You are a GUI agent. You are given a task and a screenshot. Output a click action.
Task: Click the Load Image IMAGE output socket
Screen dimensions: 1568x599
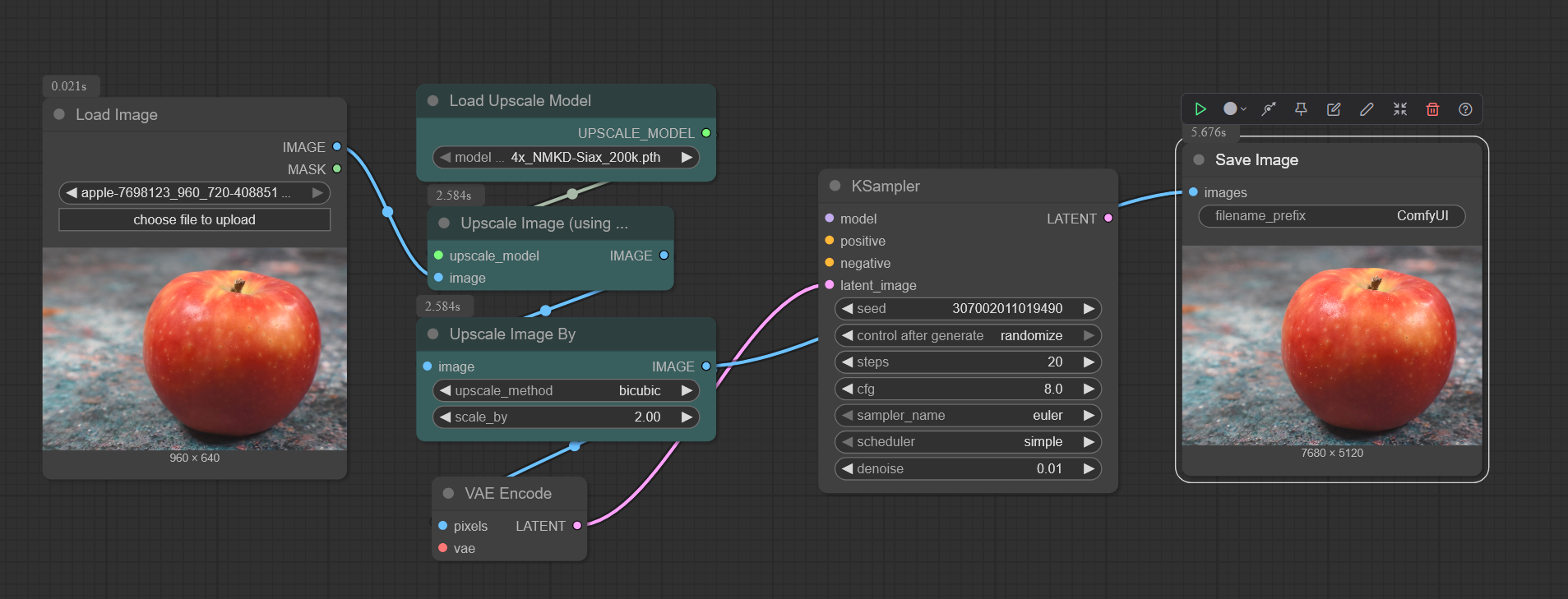pos(336,146)
